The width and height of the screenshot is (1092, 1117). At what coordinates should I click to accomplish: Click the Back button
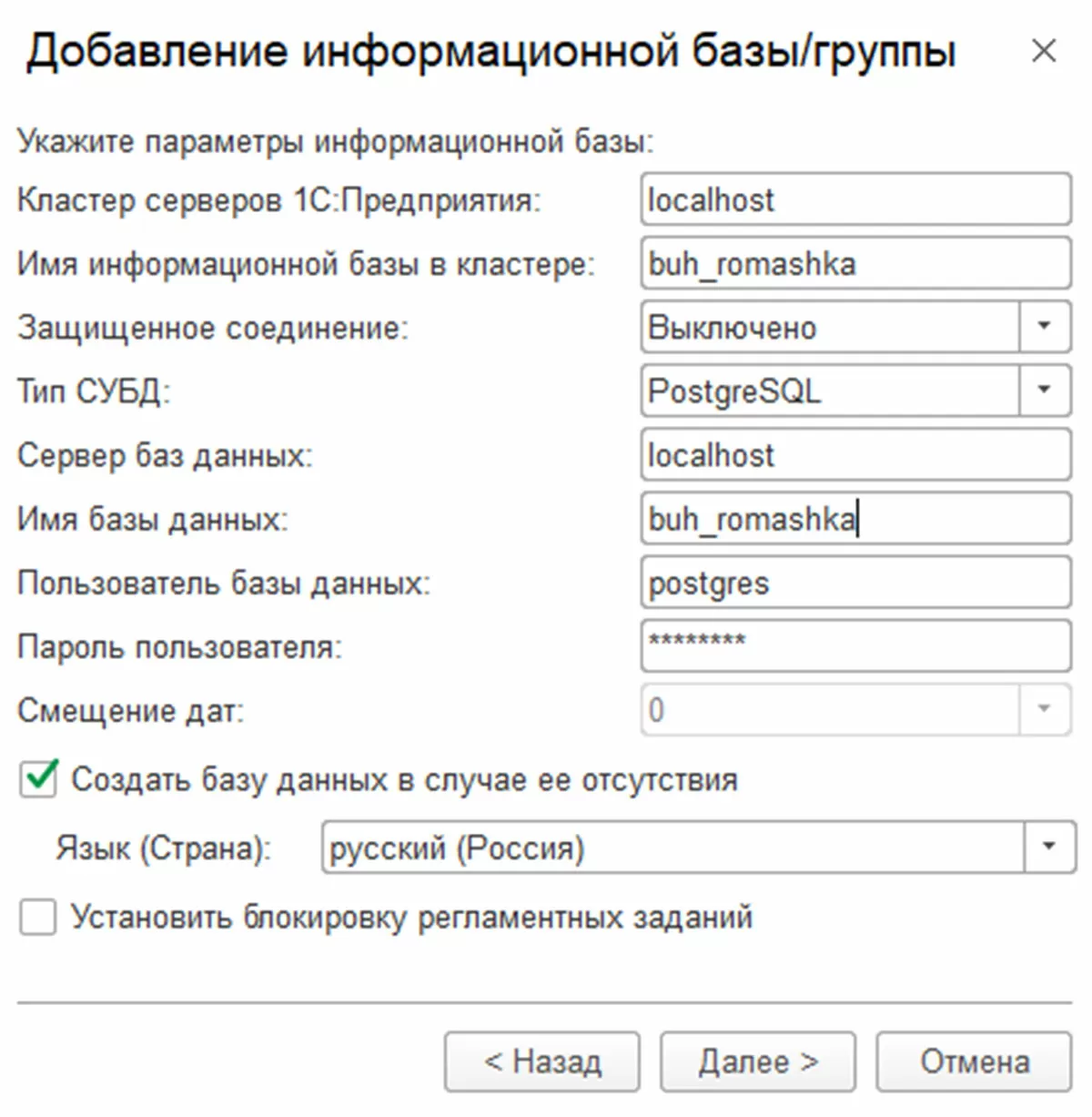click(541, 1061)
